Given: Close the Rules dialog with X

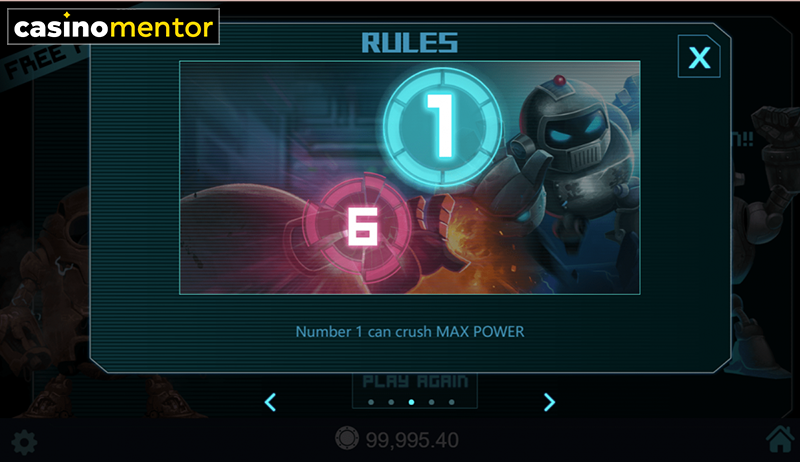Looking at the screenshot, I should point(699,56).
